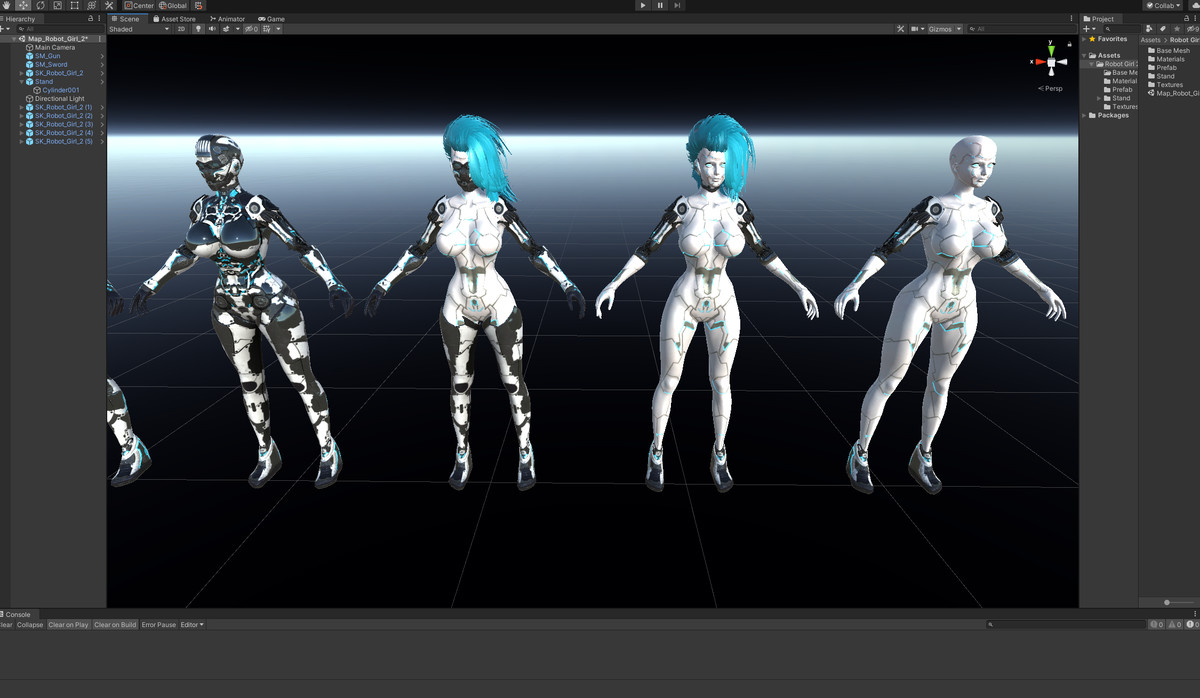1200x698 pixels.
Task: Open custom editor tools in the top toolbar
Action: tap(109, 5)
